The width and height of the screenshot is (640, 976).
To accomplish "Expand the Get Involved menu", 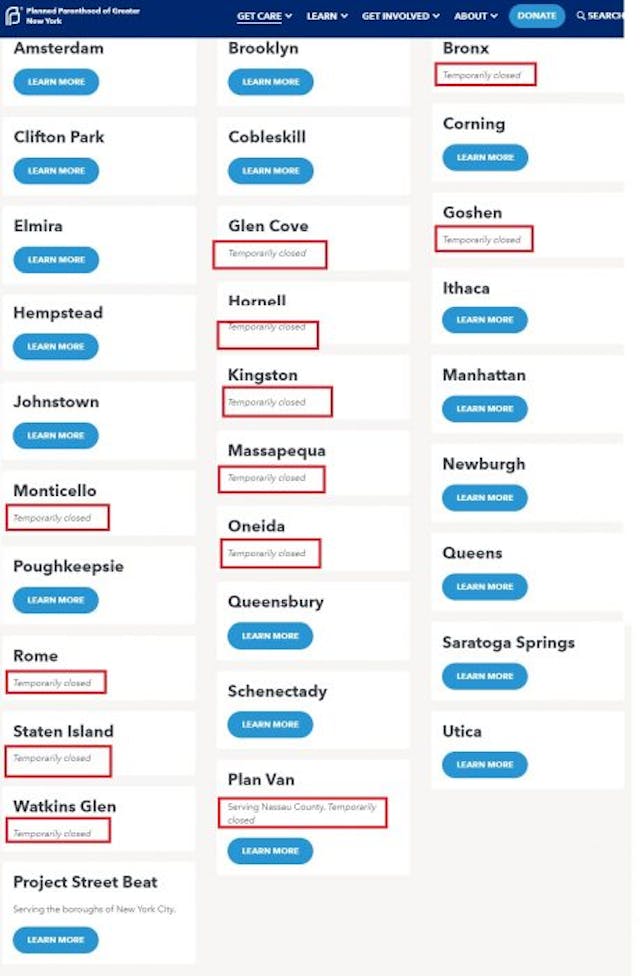I will click(400, 16).
